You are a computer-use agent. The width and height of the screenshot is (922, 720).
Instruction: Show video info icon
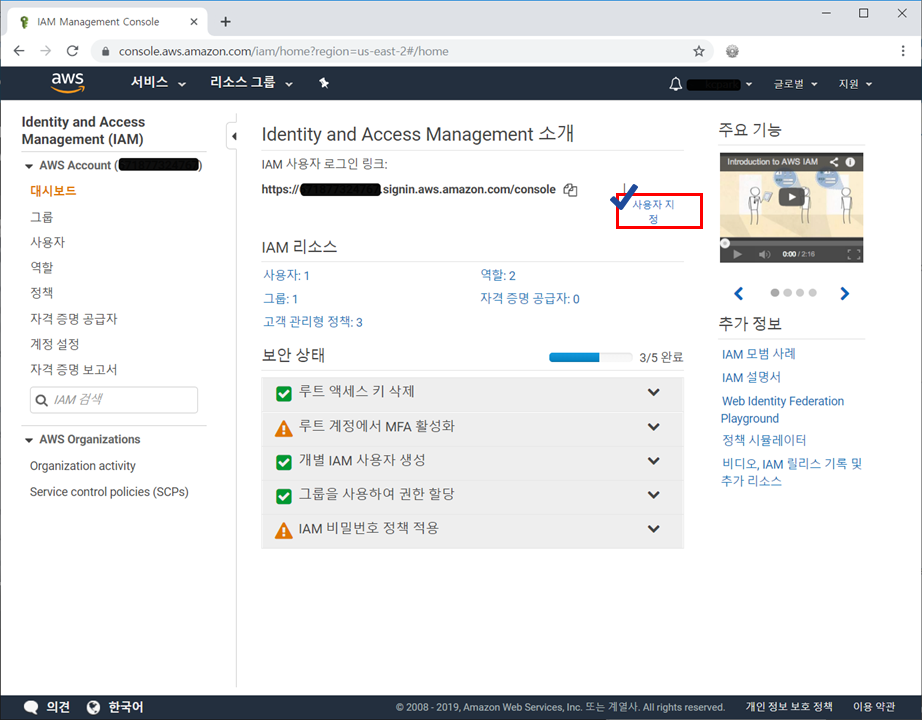850,162
